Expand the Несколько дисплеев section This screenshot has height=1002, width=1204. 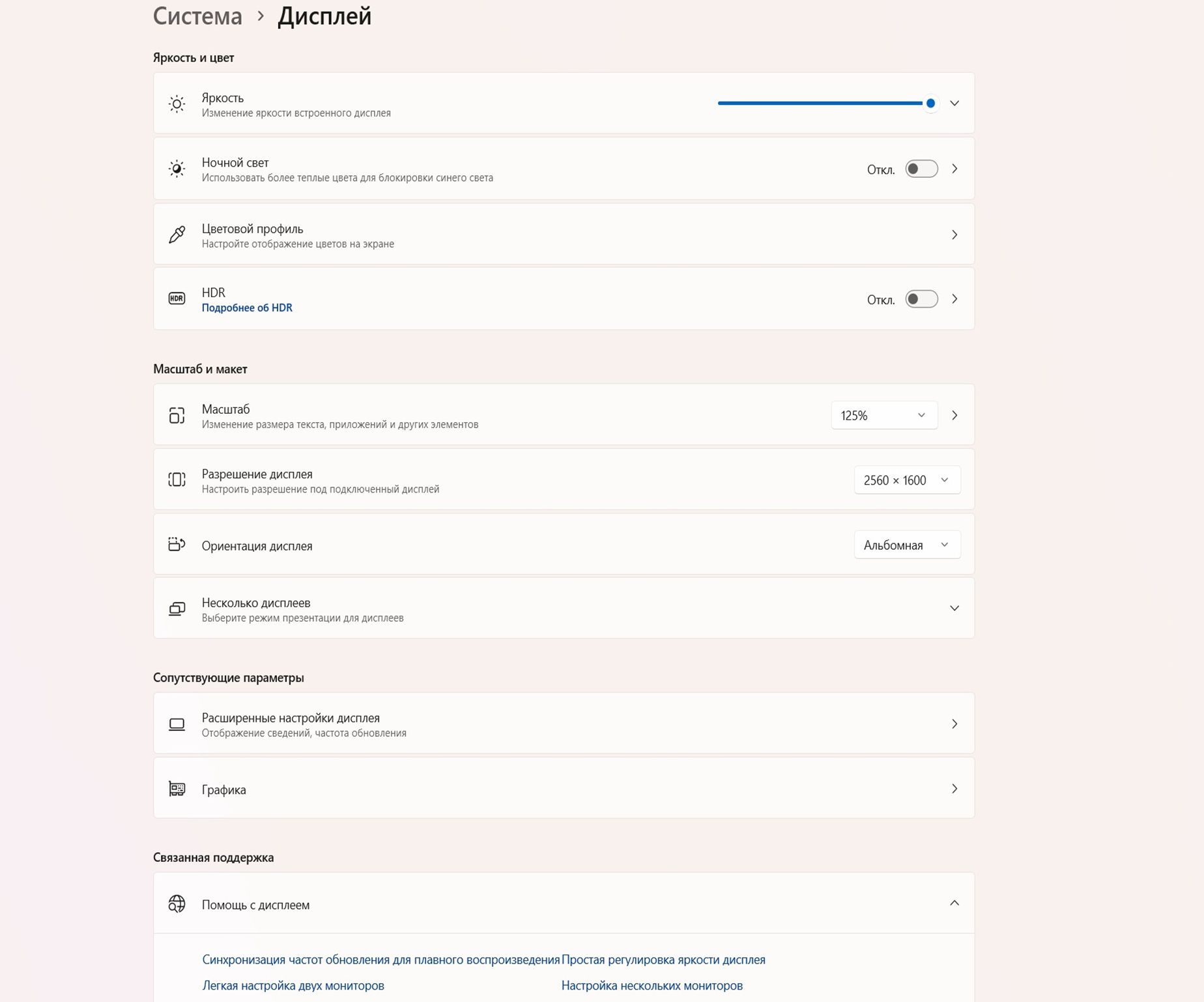point(954,608)
